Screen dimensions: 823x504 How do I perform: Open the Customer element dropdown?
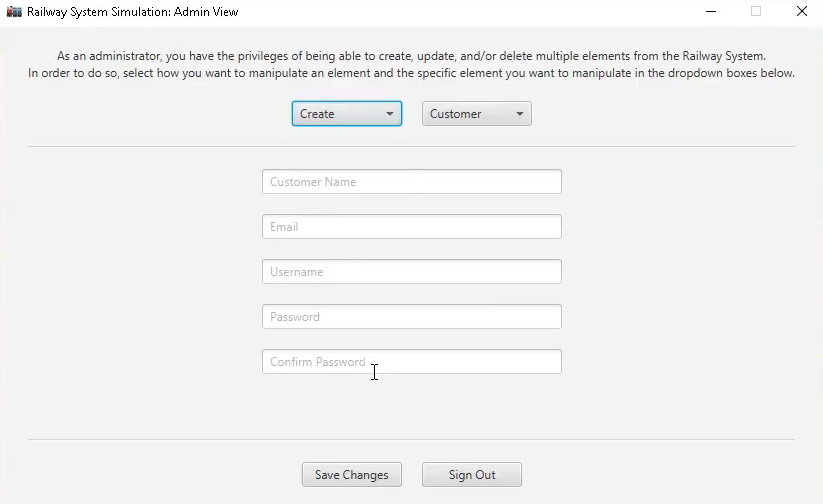(x=477, y=114)
